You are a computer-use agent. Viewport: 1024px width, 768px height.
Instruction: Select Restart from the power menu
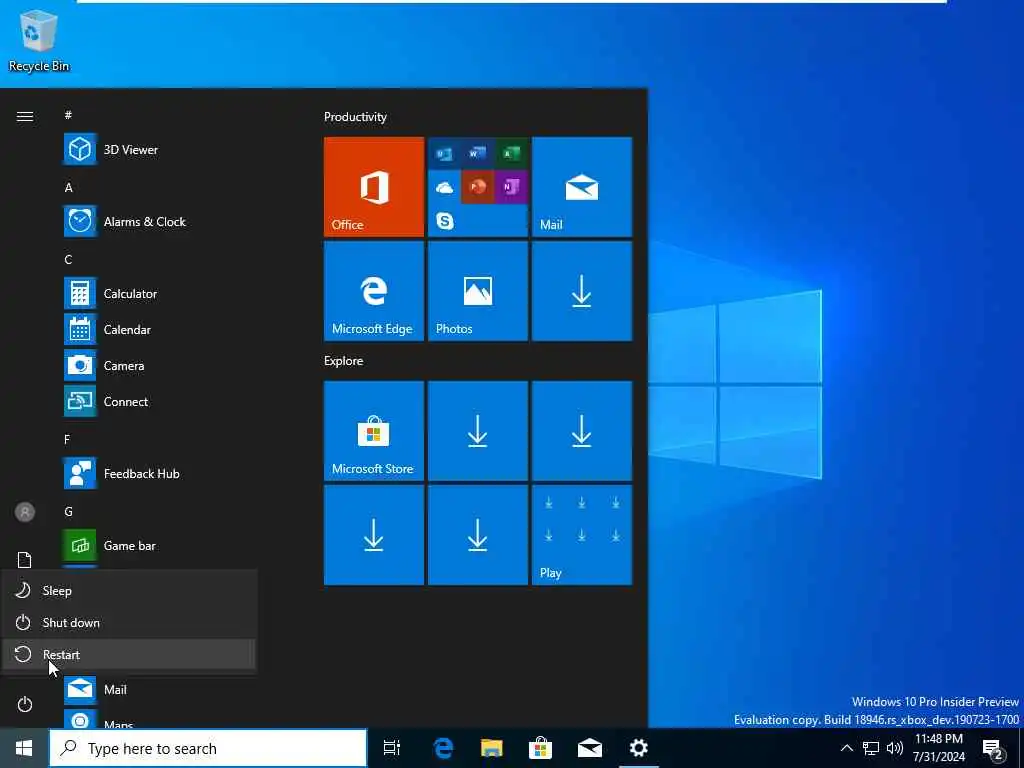point(129,654)
